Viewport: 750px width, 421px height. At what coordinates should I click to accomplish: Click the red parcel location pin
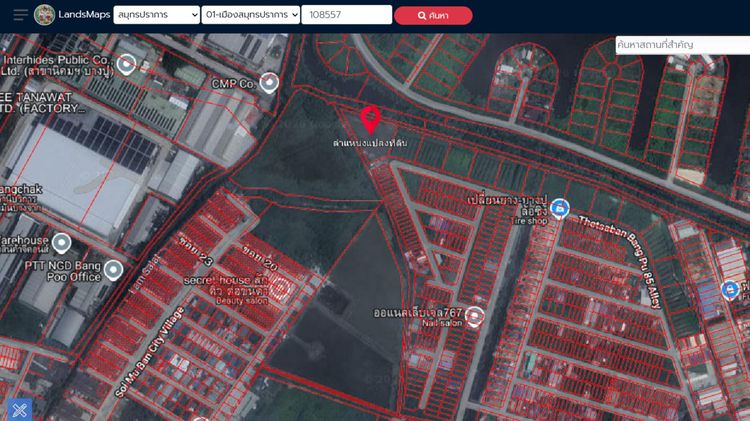pos(370,119)
